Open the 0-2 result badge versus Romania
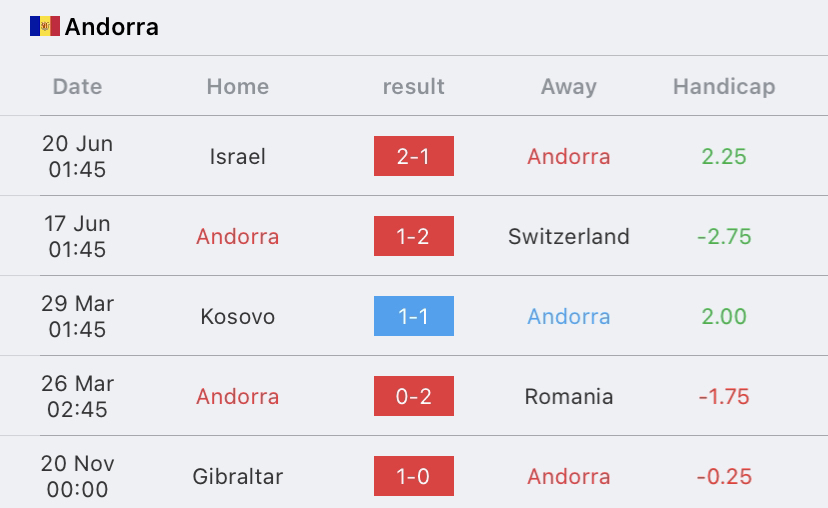The height and width of the screenshot is (508, 828). pyautogui.click(x=413, y=396)
